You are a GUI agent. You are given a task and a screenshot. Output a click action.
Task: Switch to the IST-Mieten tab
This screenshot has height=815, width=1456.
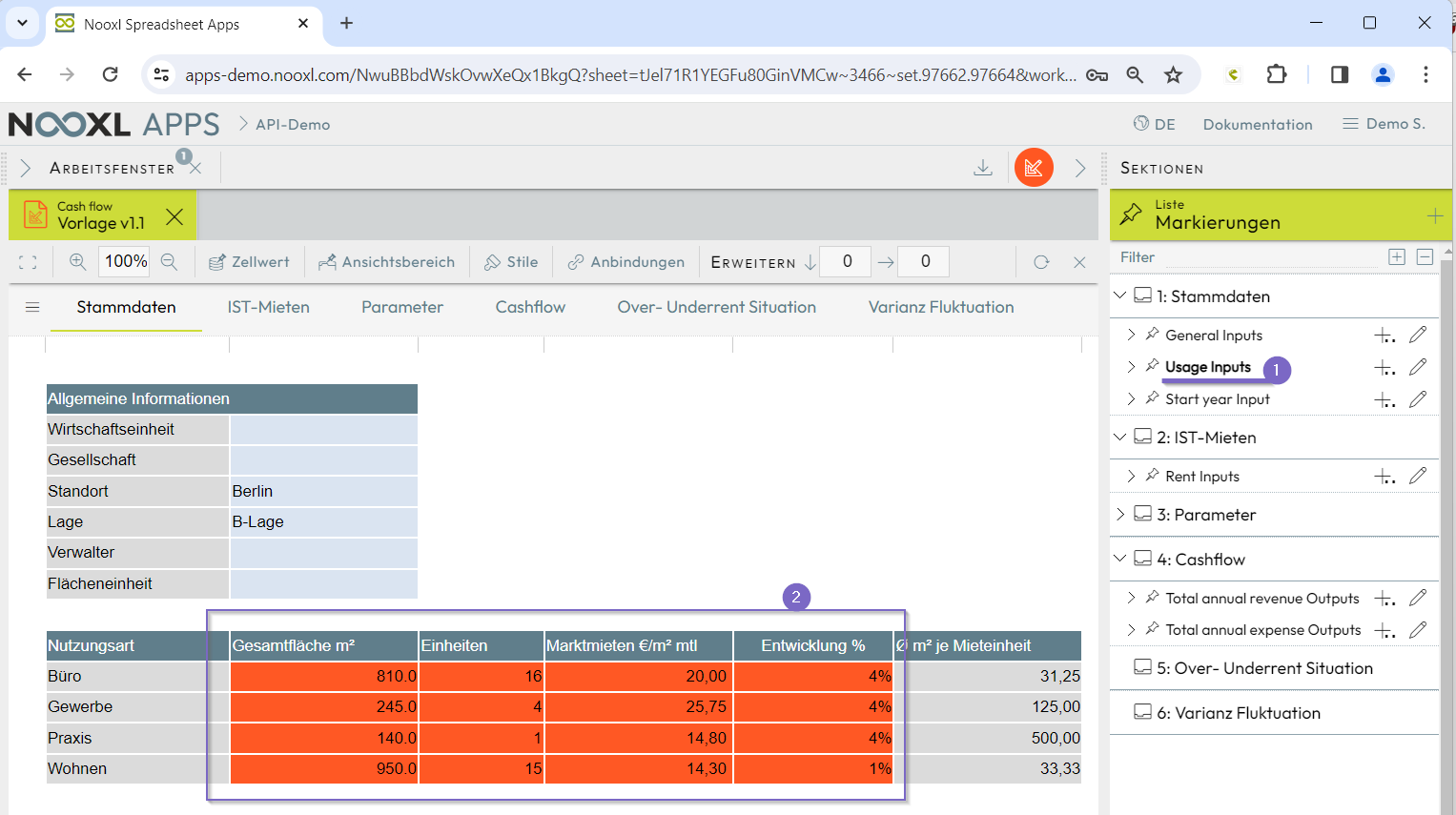(x=268, y=307)
